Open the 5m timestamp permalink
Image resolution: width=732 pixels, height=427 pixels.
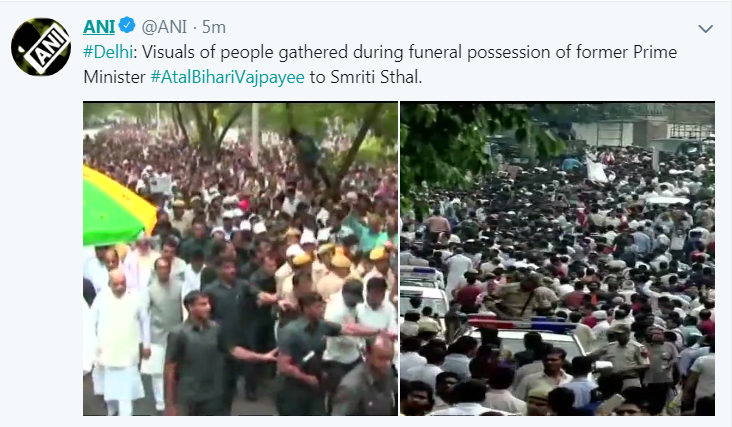click(x=213, y=27)
